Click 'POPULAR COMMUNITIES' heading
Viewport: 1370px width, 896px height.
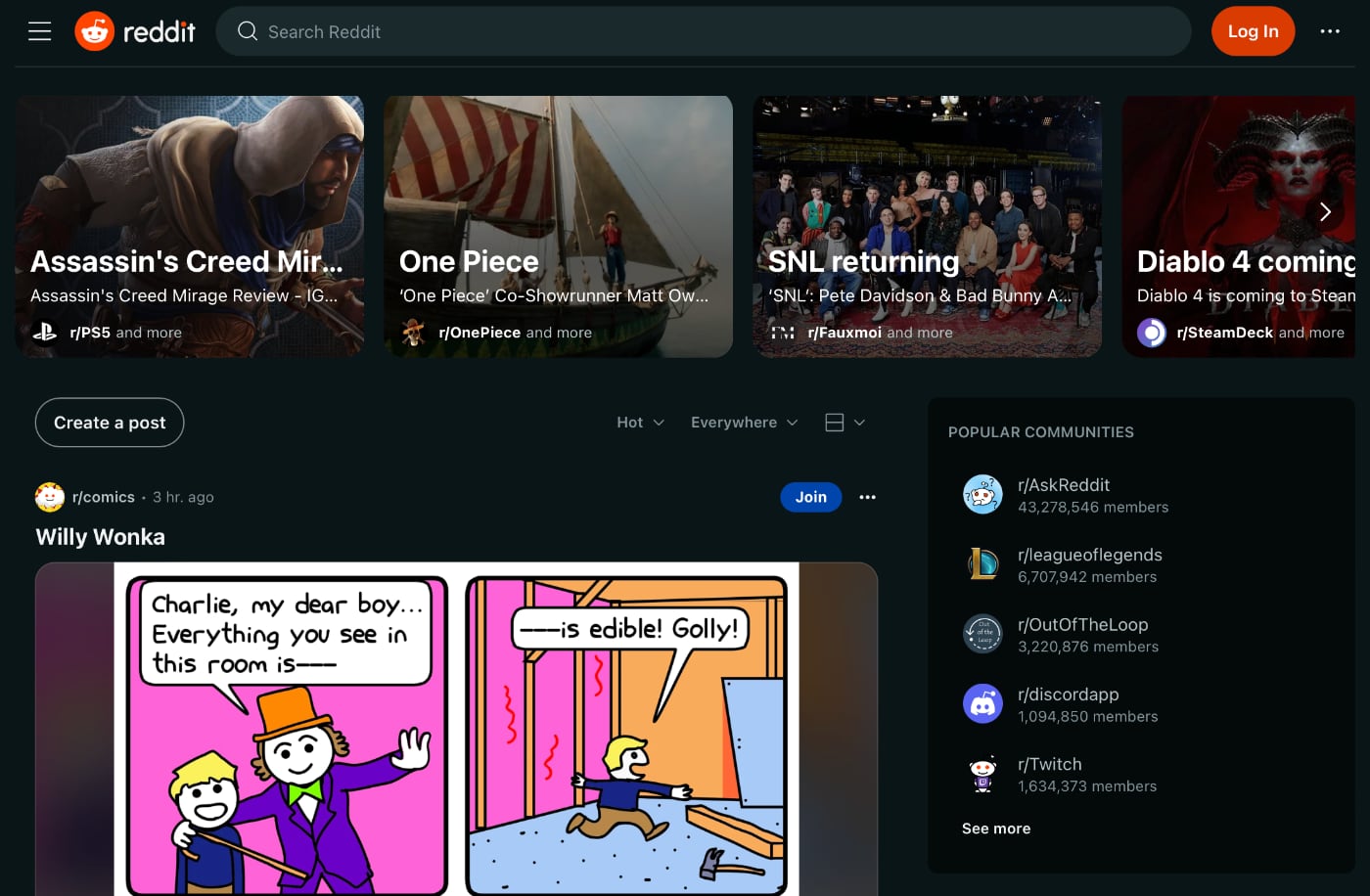pyautogui.click(x=1041, y=432)
